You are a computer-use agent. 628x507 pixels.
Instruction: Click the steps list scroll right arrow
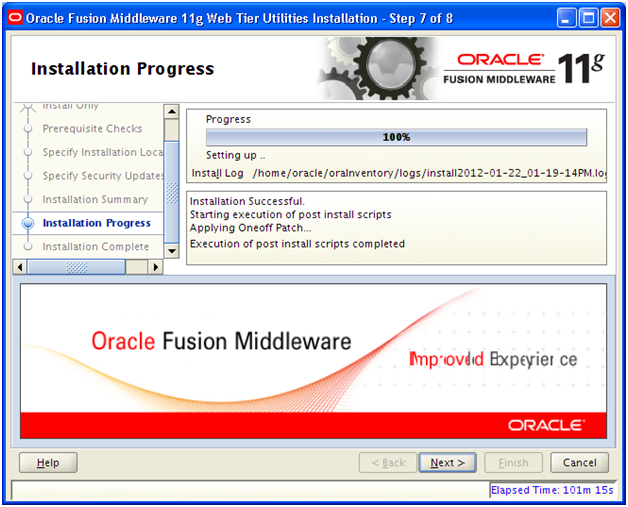[x=155, y=267]
